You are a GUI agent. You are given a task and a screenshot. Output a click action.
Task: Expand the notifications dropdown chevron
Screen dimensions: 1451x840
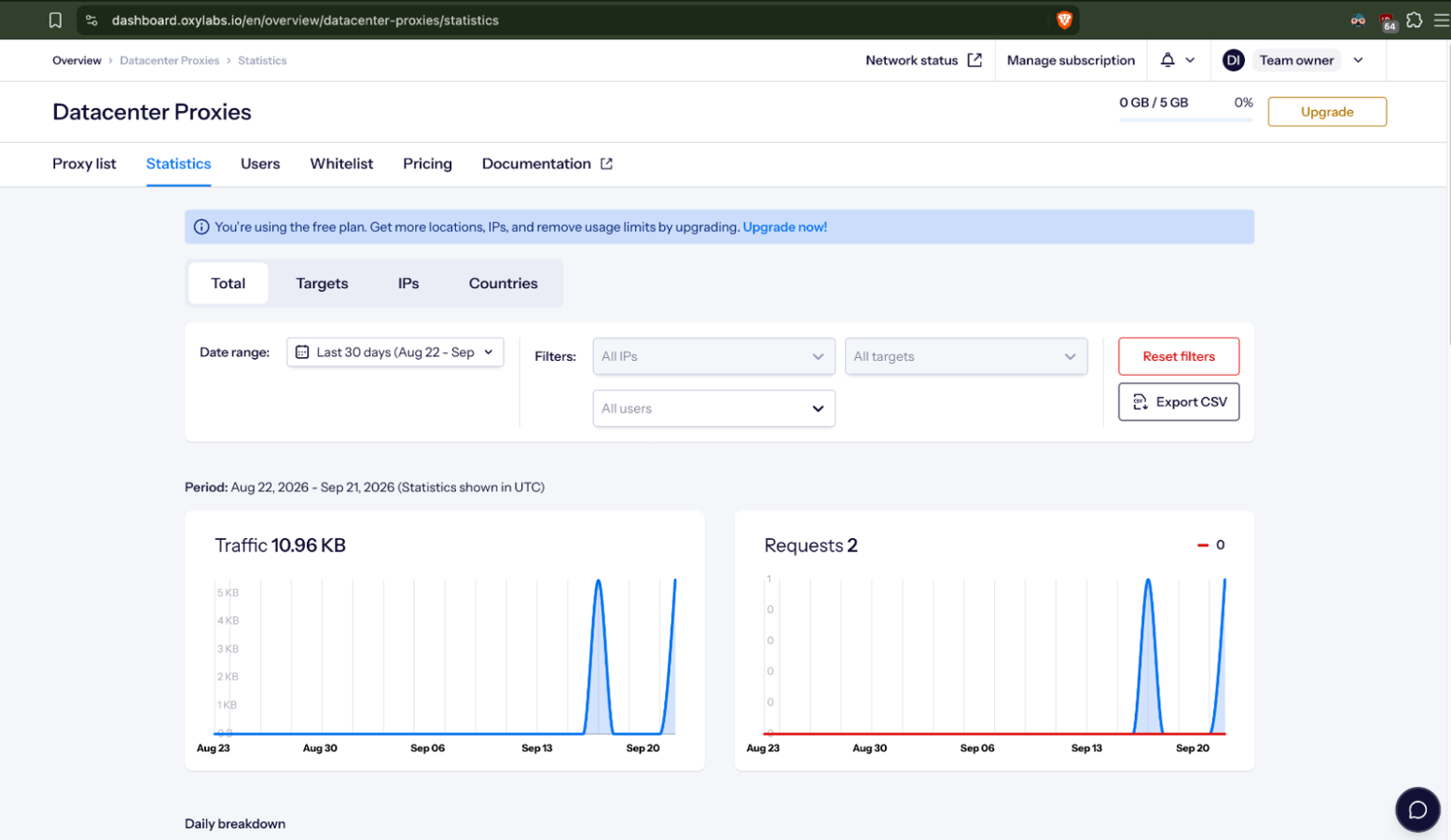(1190, 60)
